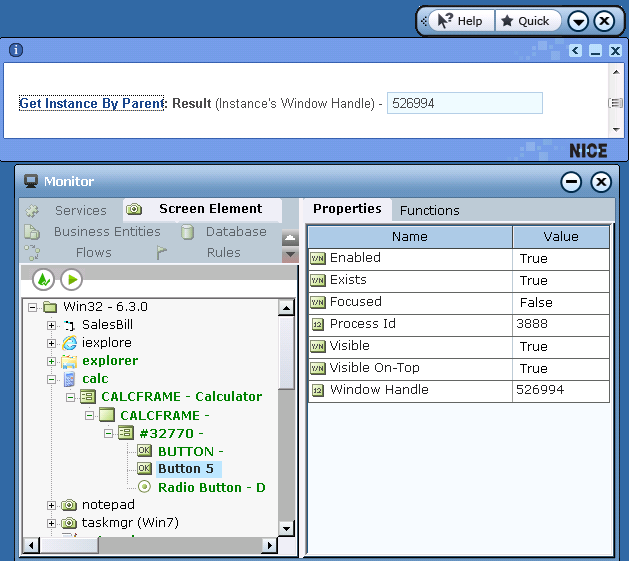This screenshot has height=561, width=629.
Task: Click the Help button in top toolbar
Action: click(x=461, y=20)
